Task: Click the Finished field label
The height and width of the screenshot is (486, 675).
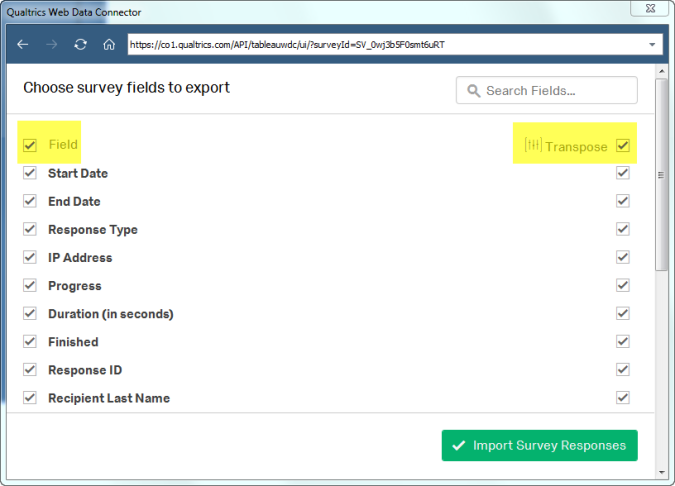Action: tap(73, 342)
